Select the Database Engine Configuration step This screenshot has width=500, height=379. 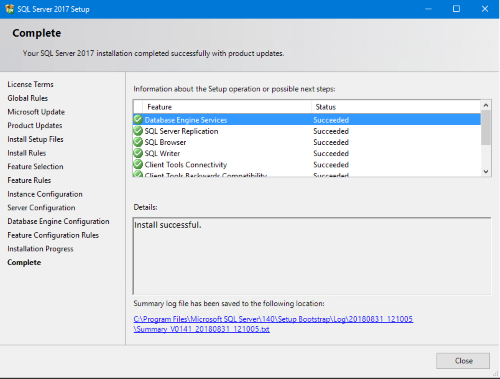58,221
